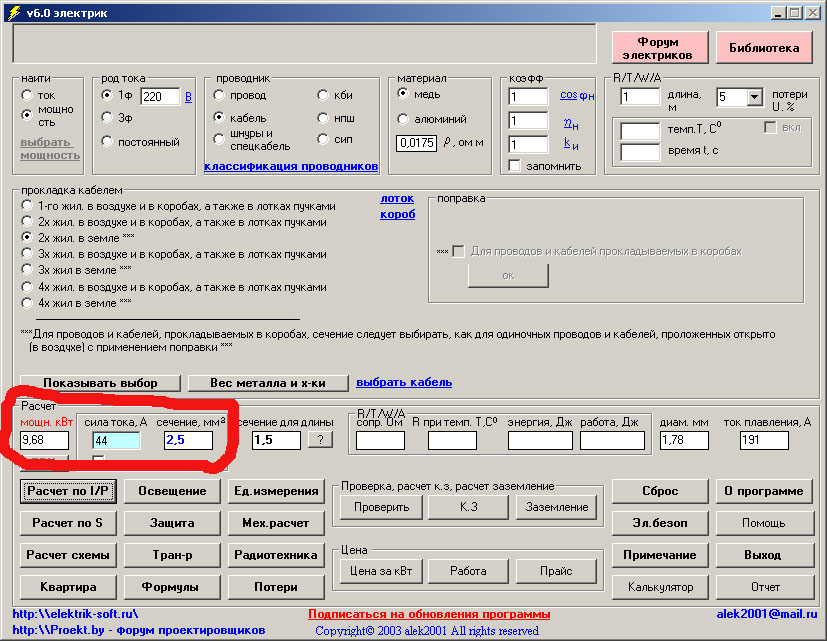827x641 pixels.
Task: Select the 3ф current type option
Action: coord(107,118)
